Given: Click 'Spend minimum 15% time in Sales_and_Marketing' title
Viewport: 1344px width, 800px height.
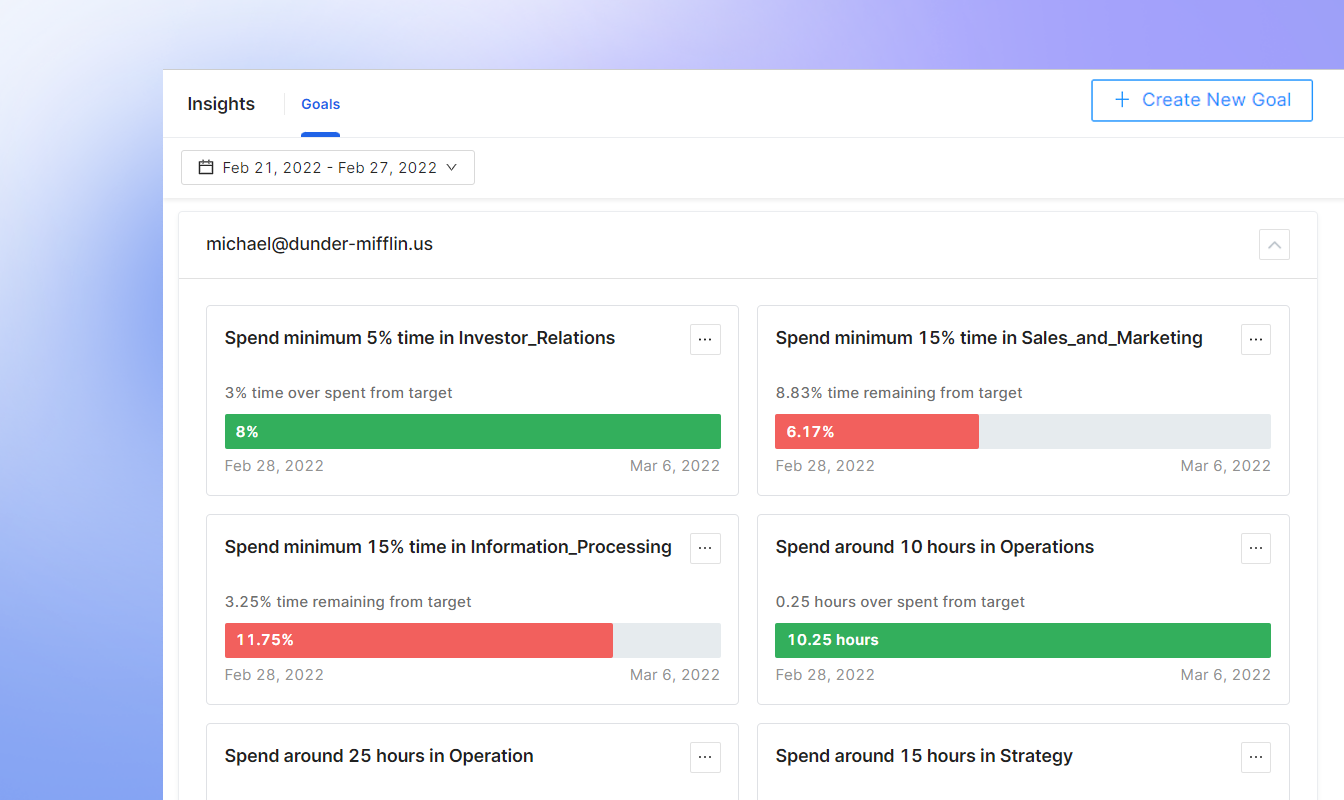Looking at the screenshot, I should [989, 338].
